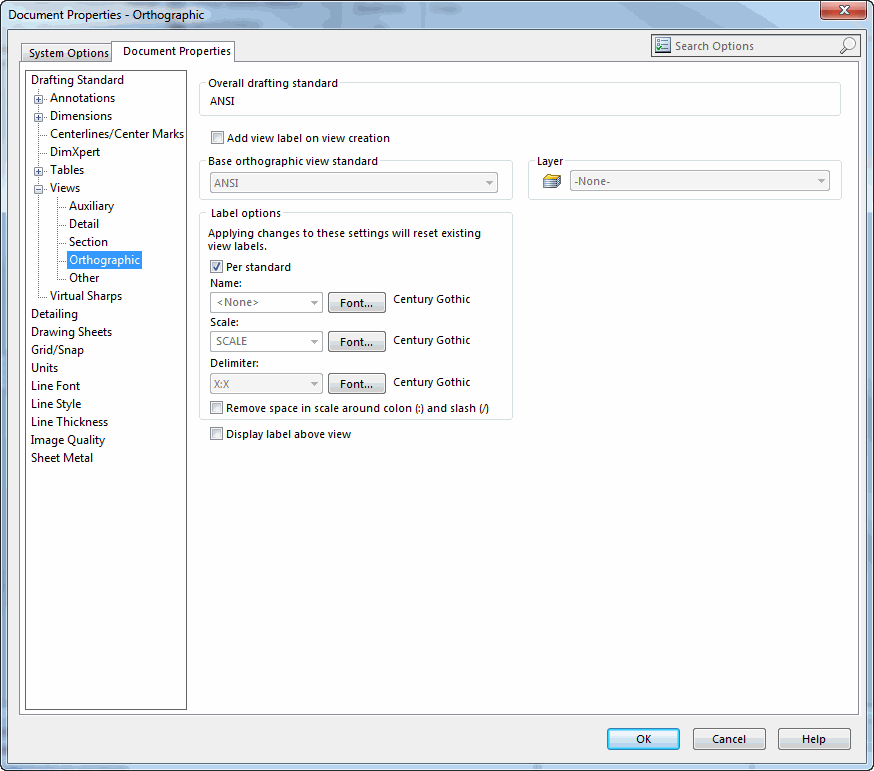
Task: Select Auxiliary under Views
Action: [91, 206]
